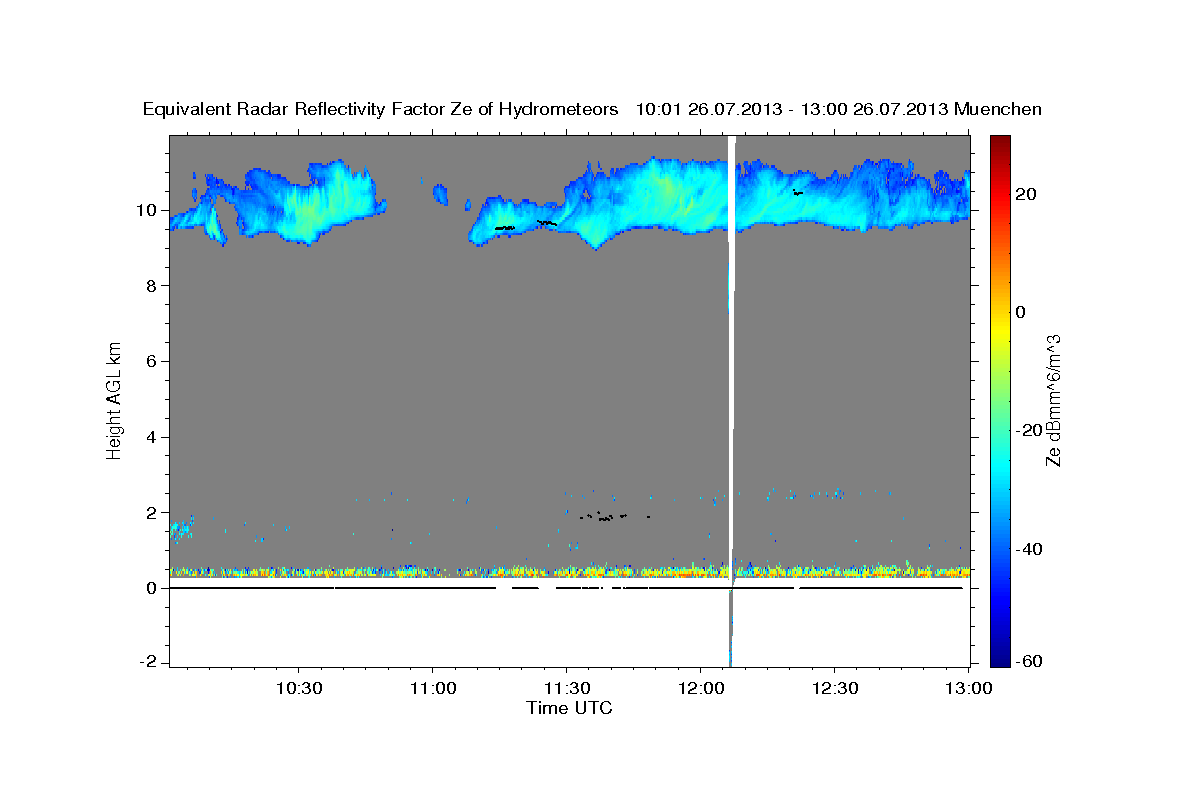
Task: Click the 'Time UTC' x-axis label
Action: [569, 708]
